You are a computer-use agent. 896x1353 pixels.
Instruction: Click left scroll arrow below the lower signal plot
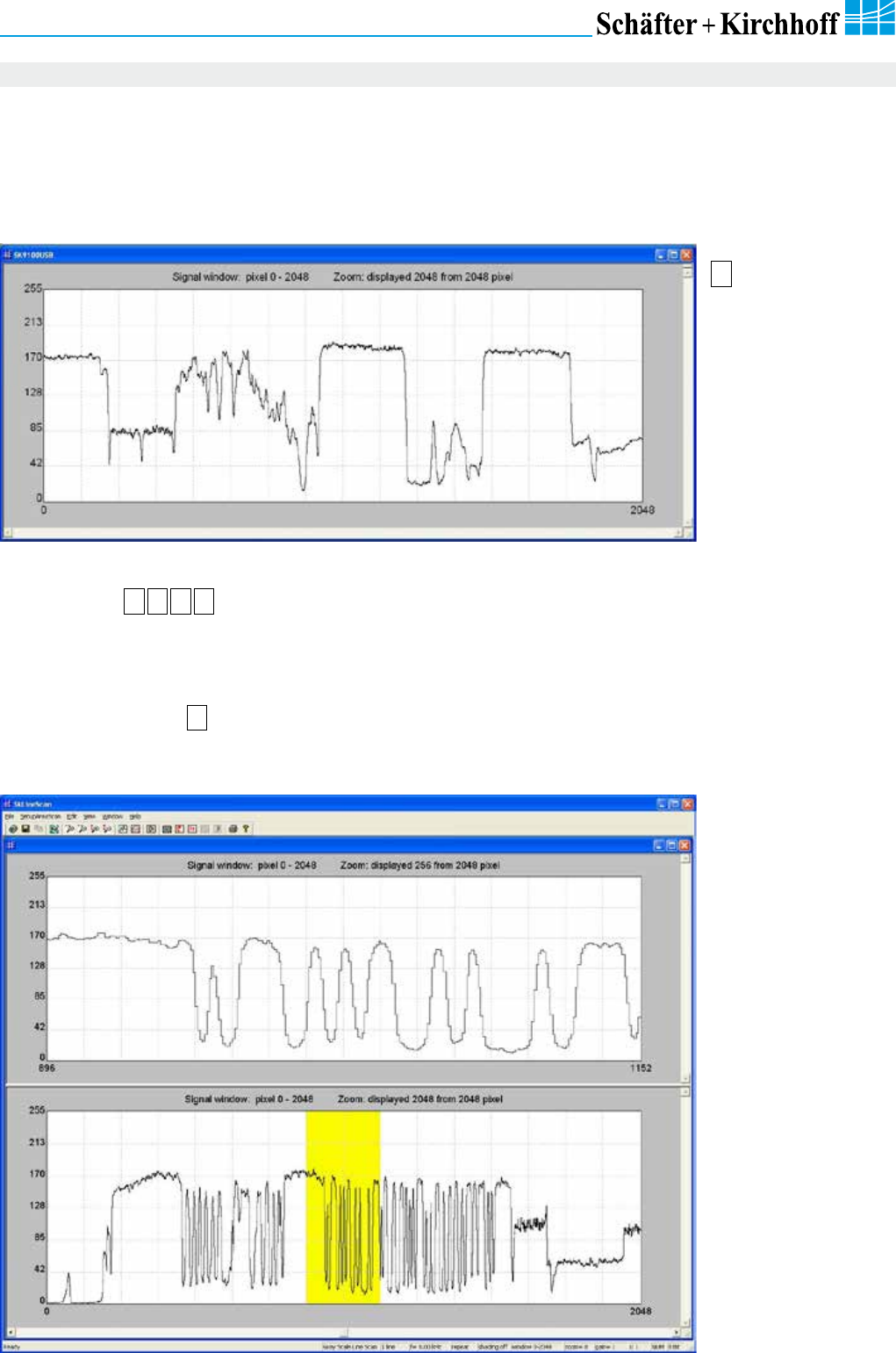[10, 1333]
